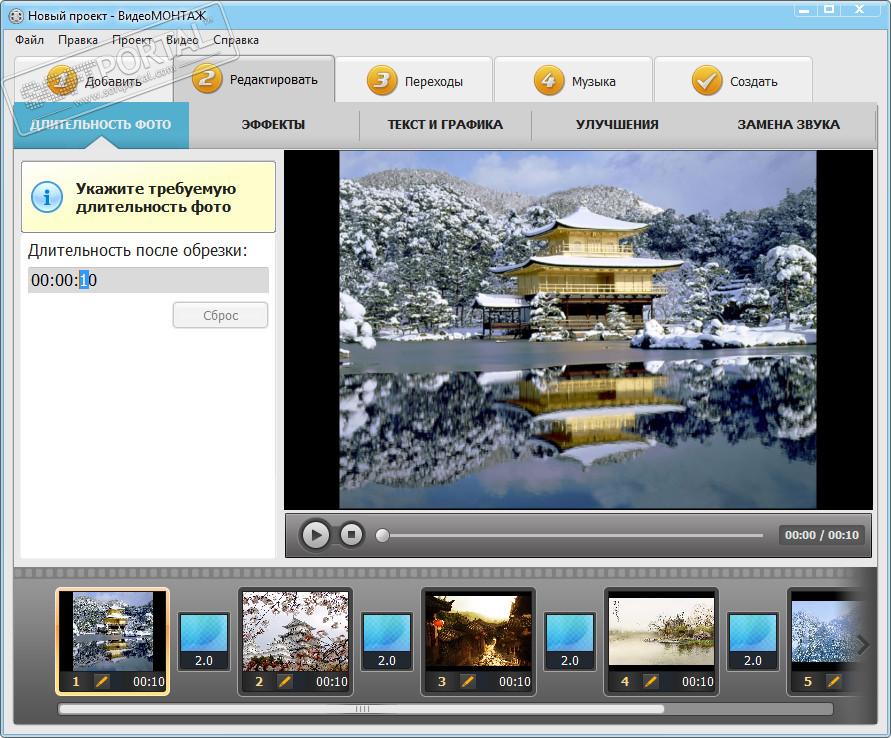Click the photo duration time field
Viewport: 891px width, 738px height.
[148, 280]
